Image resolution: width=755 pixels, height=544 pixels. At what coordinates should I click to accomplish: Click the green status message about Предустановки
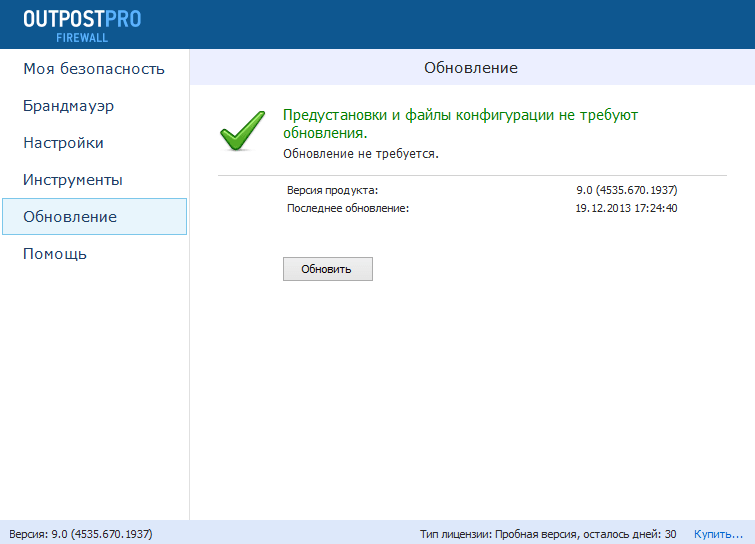[x=460, y=124]
